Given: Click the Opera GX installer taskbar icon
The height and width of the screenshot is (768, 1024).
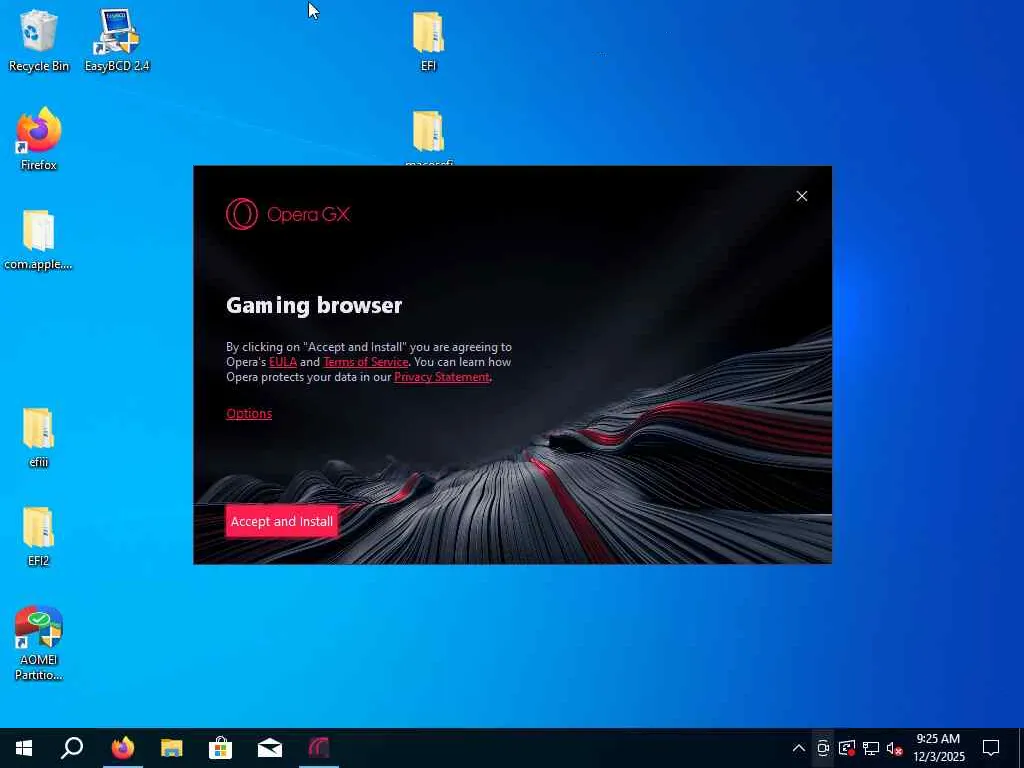Looking at the screenshot, I should (319, 748).
